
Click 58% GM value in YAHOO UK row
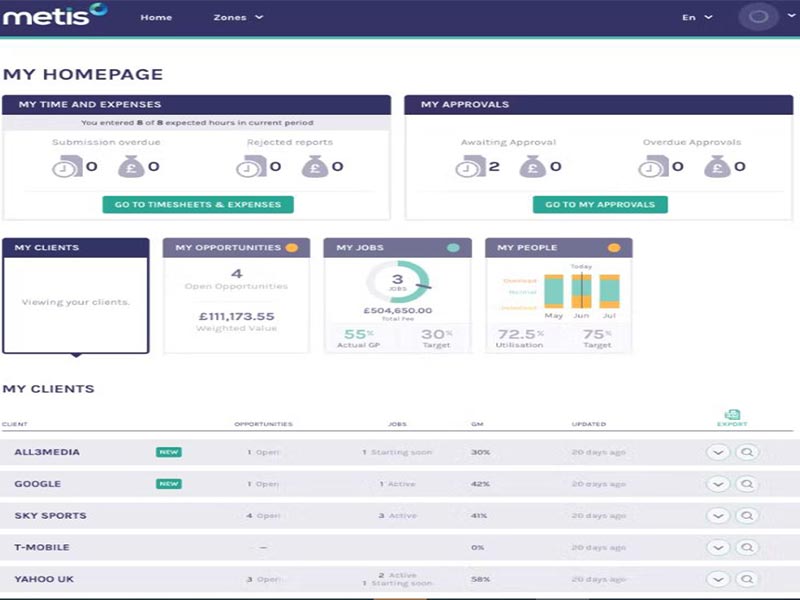[x=480, y=579]
